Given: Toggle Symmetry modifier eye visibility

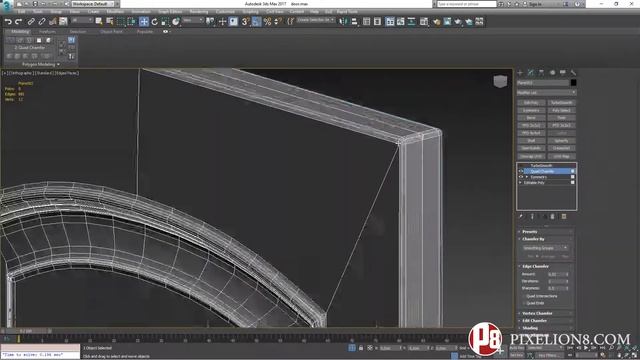Looking at the screenshot, I should click(x=521, y=177).
